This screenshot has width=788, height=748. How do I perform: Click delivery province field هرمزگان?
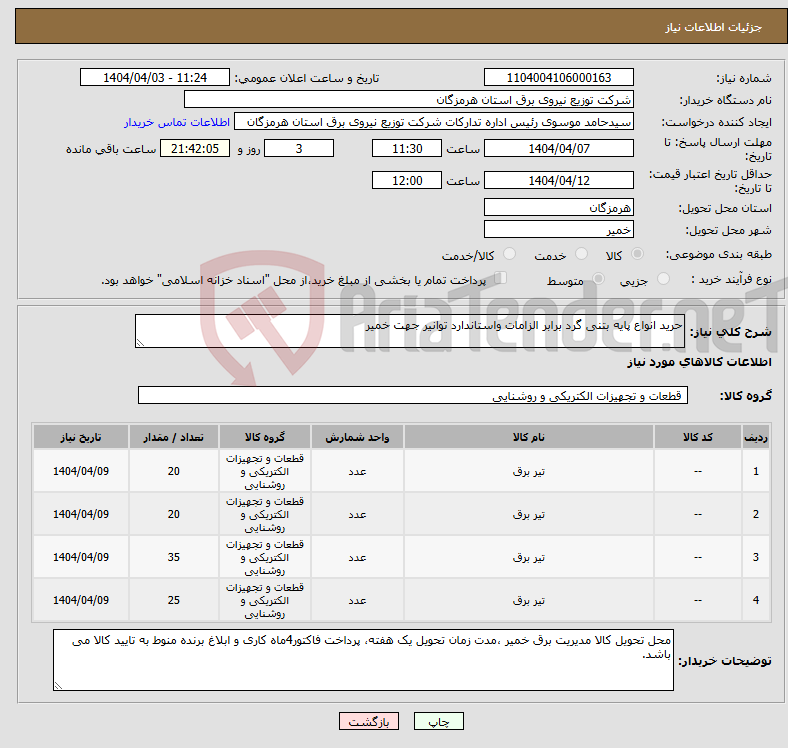[x=558, y=207]
